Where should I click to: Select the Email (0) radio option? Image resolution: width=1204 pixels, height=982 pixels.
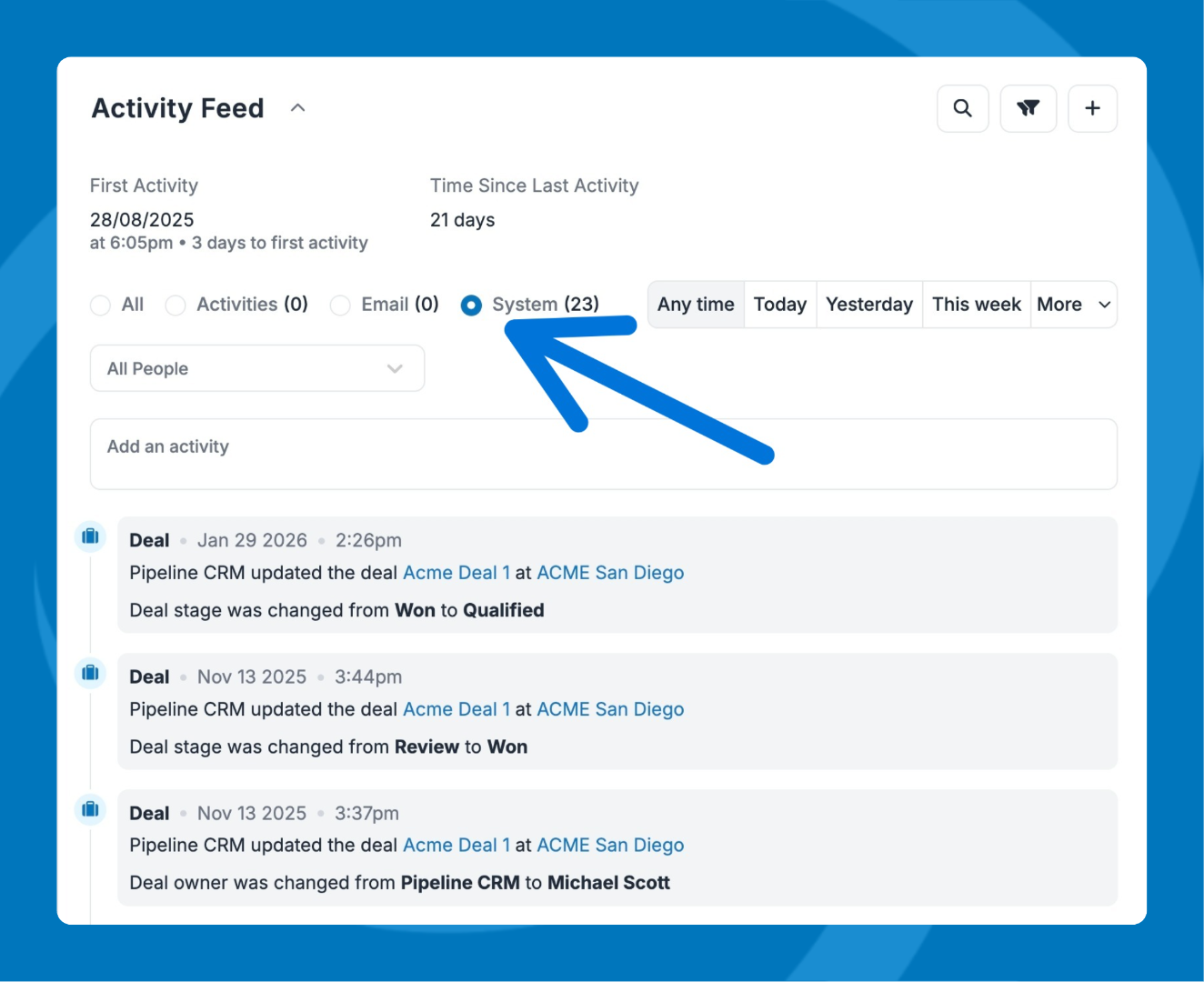click(340, 306)
